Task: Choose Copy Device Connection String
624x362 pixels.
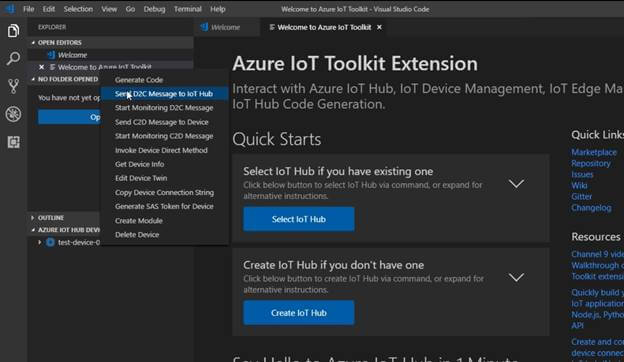Action: pyautogui.click(x=164, y=193)
